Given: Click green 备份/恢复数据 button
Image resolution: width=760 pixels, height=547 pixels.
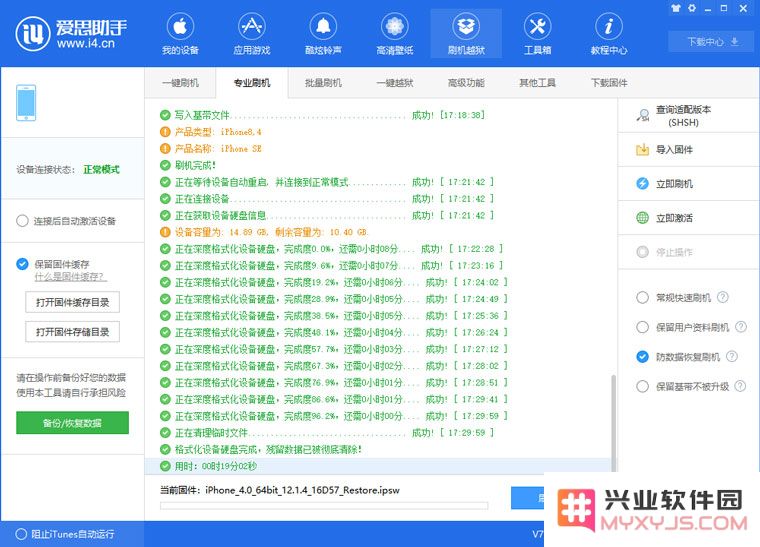Looking at the screenshot, I should [x=72, y=423].
